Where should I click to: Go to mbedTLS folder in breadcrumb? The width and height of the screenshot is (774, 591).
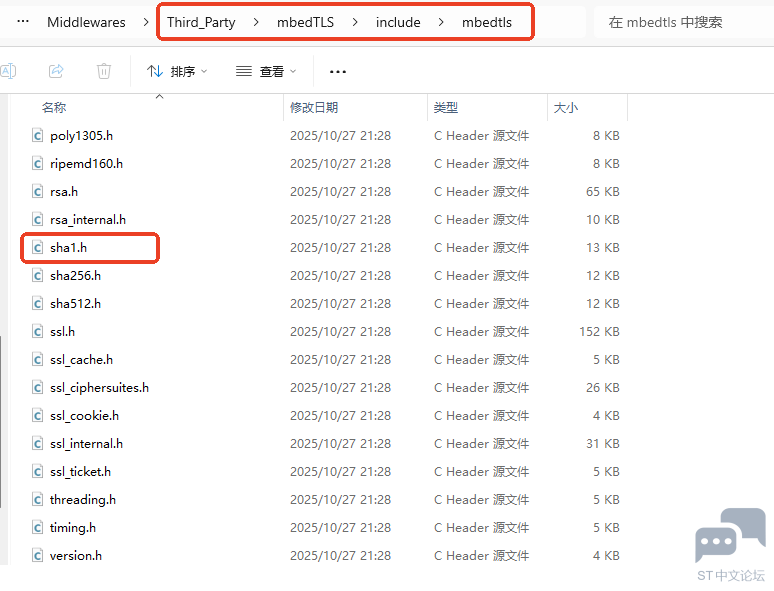pos(305,22)
